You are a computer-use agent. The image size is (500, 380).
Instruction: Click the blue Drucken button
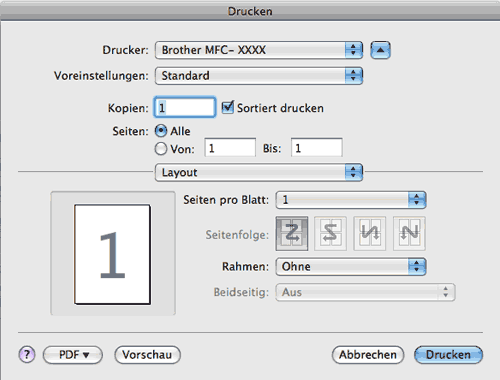[x=448, y=355]
